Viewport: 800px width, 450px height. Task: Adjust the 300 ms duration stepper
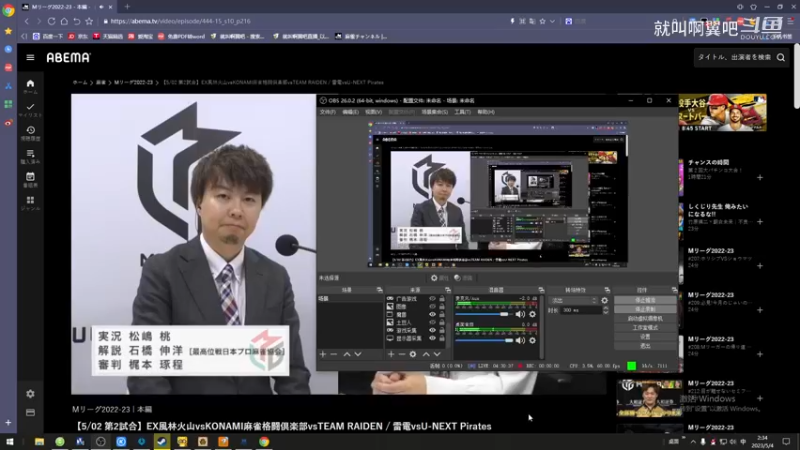click(605, 310)
